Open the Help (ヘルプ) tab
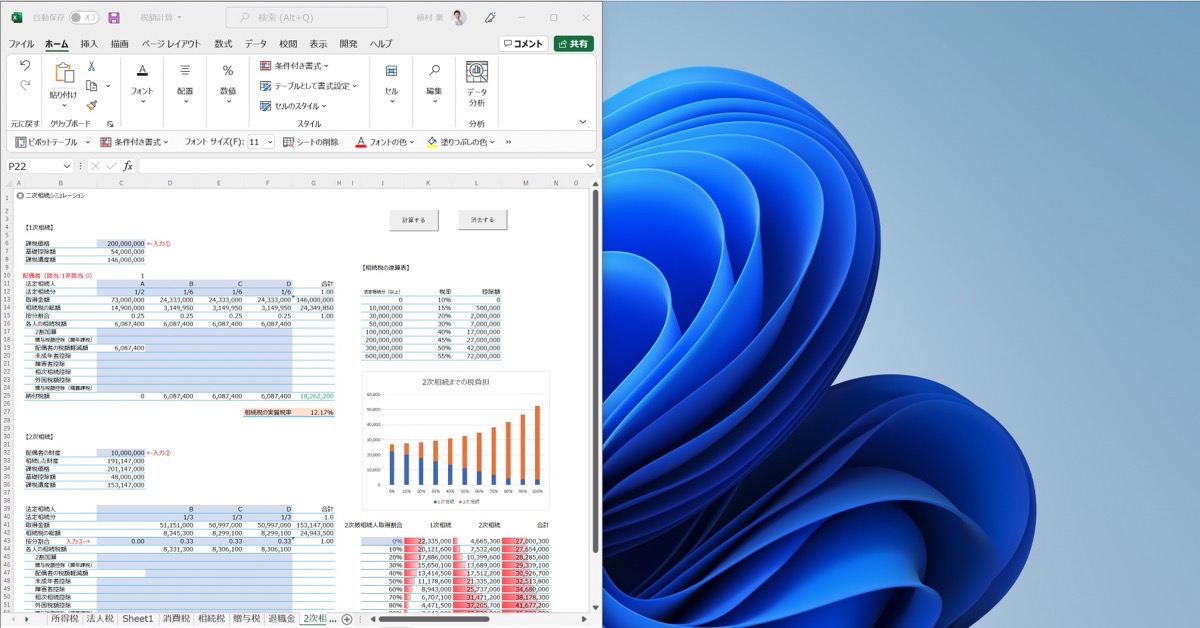 [x=381, y=44]
